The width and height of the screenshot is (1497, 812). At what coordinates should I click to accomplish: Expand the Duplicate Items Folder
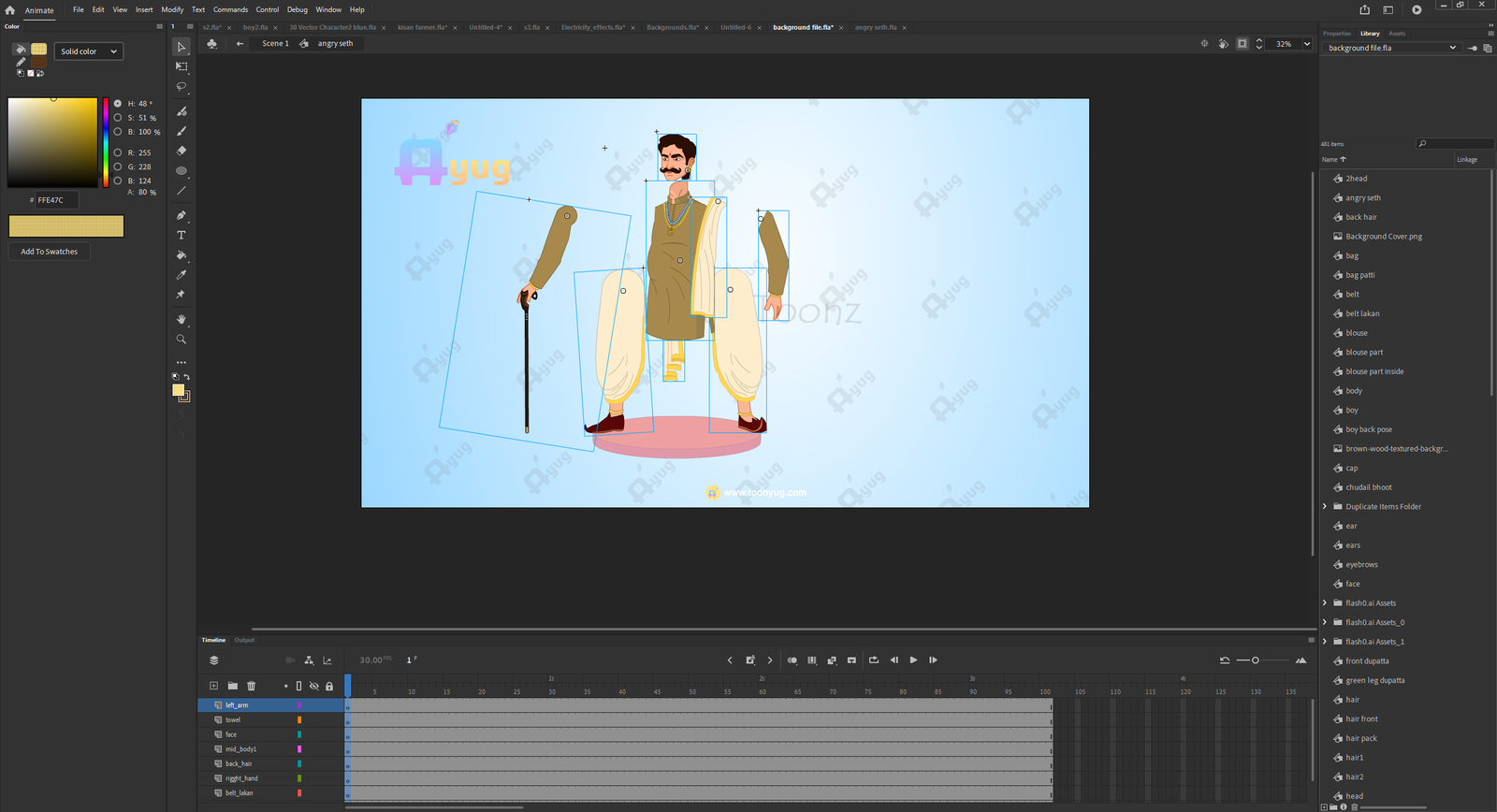(1325, 507)
